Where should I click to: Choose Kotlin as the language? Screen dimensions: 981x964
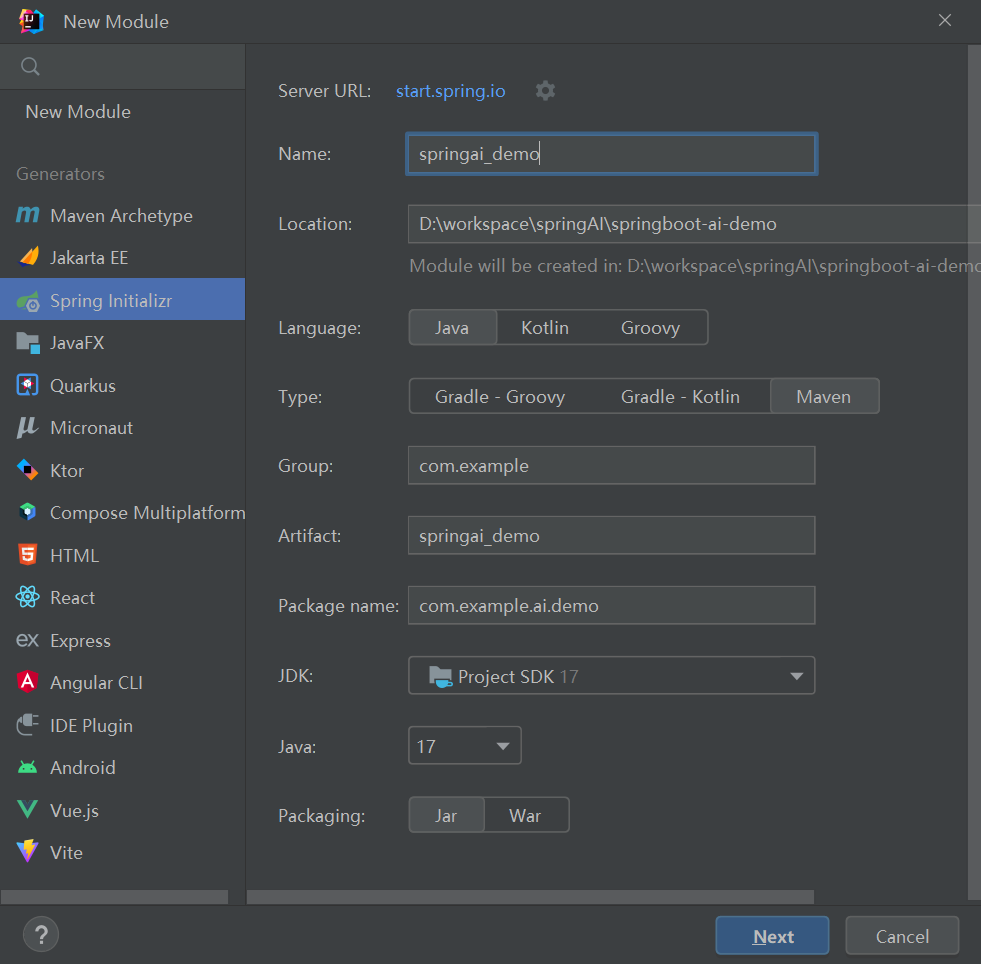[x=545, y=328]
